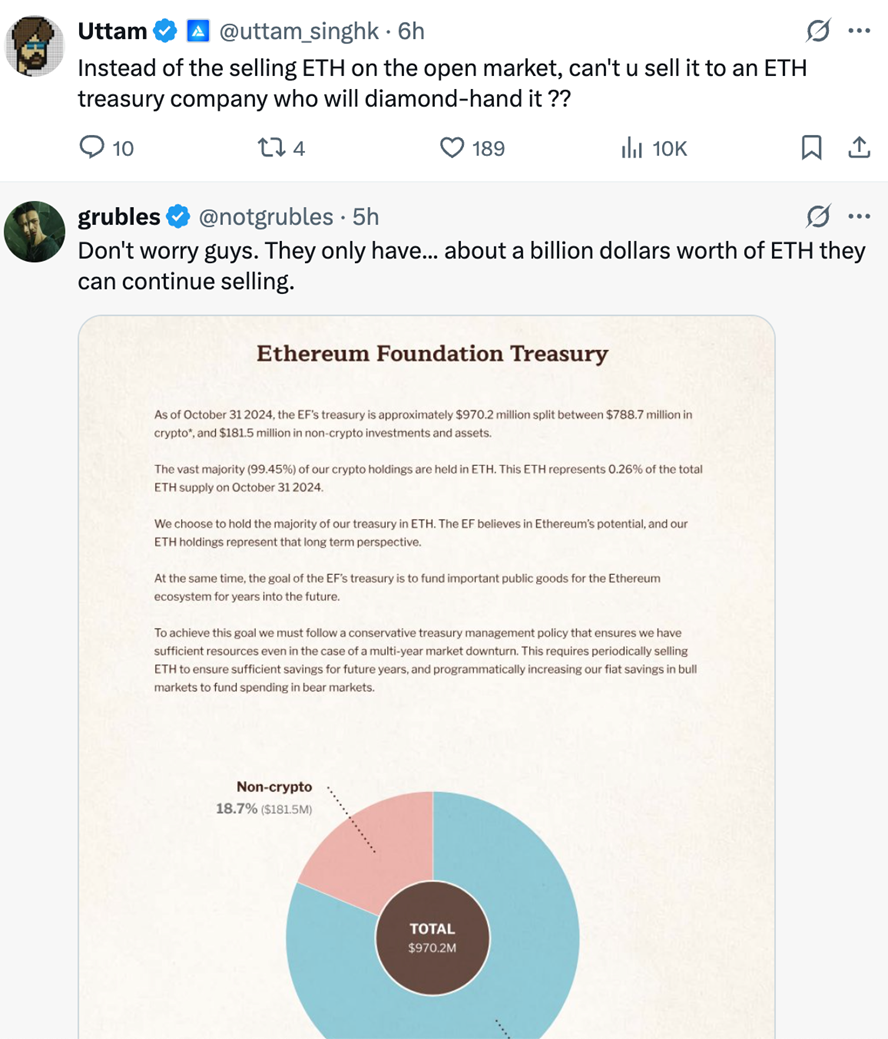
Task: Open Uttam's tweet via the 6h timestamp
Action: (411, 32)
